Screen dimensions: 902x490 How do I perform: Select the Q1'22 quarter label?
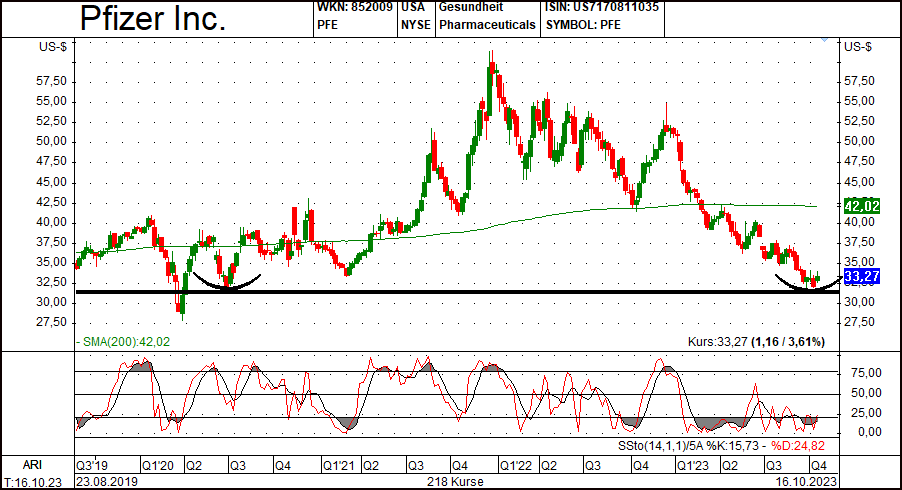pyautogui.click(x=515, y=465)
